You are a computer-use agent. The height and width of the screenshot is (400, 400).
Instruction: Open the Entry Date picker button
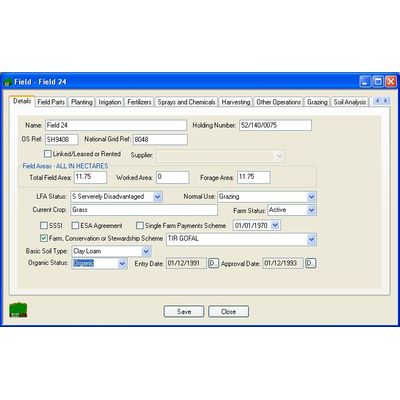(x=213, y=263)
